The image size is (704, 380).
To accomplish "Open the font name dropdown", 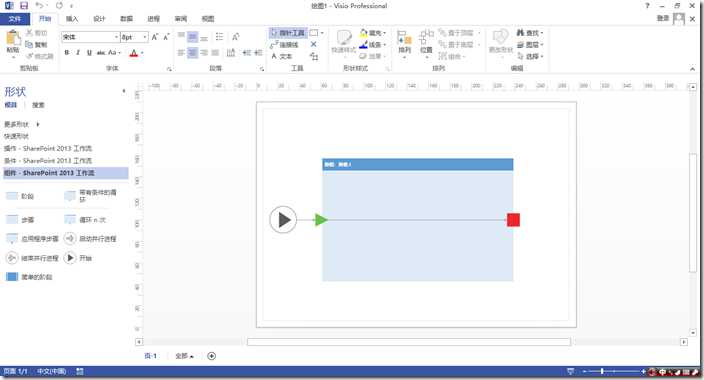I will click(117, 37).
